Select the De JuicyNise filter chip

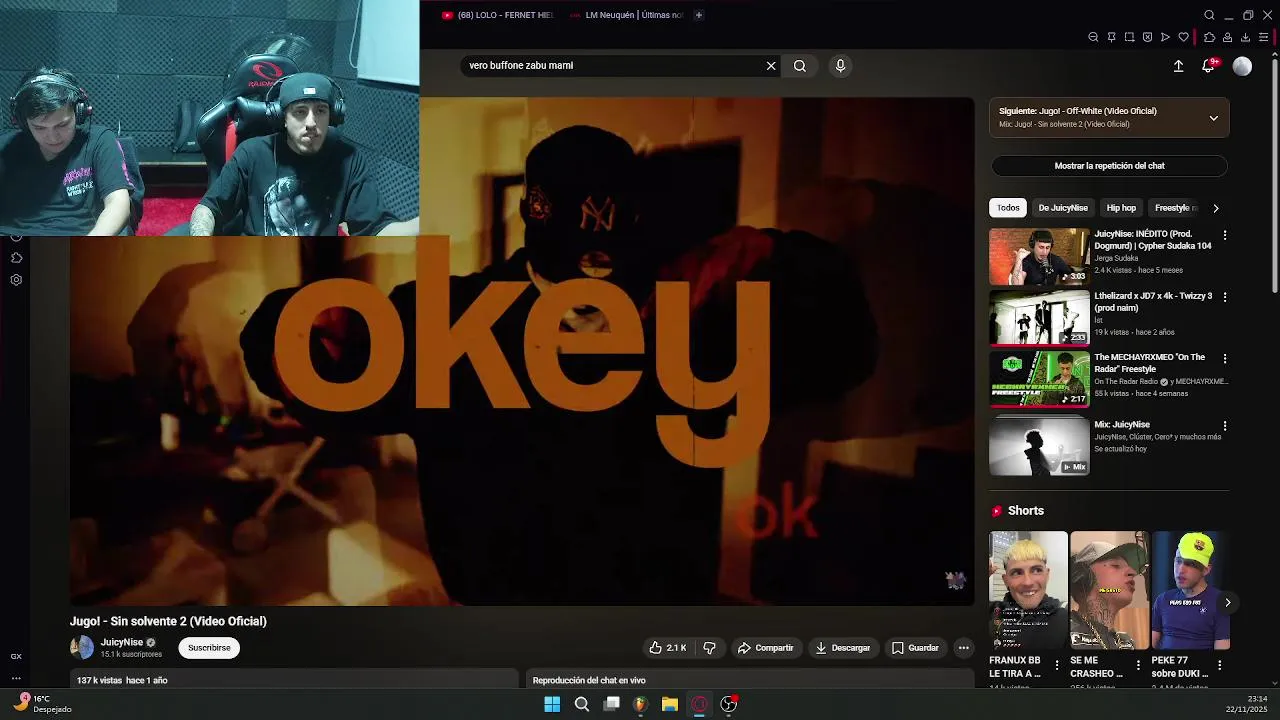click(1063, 208)
